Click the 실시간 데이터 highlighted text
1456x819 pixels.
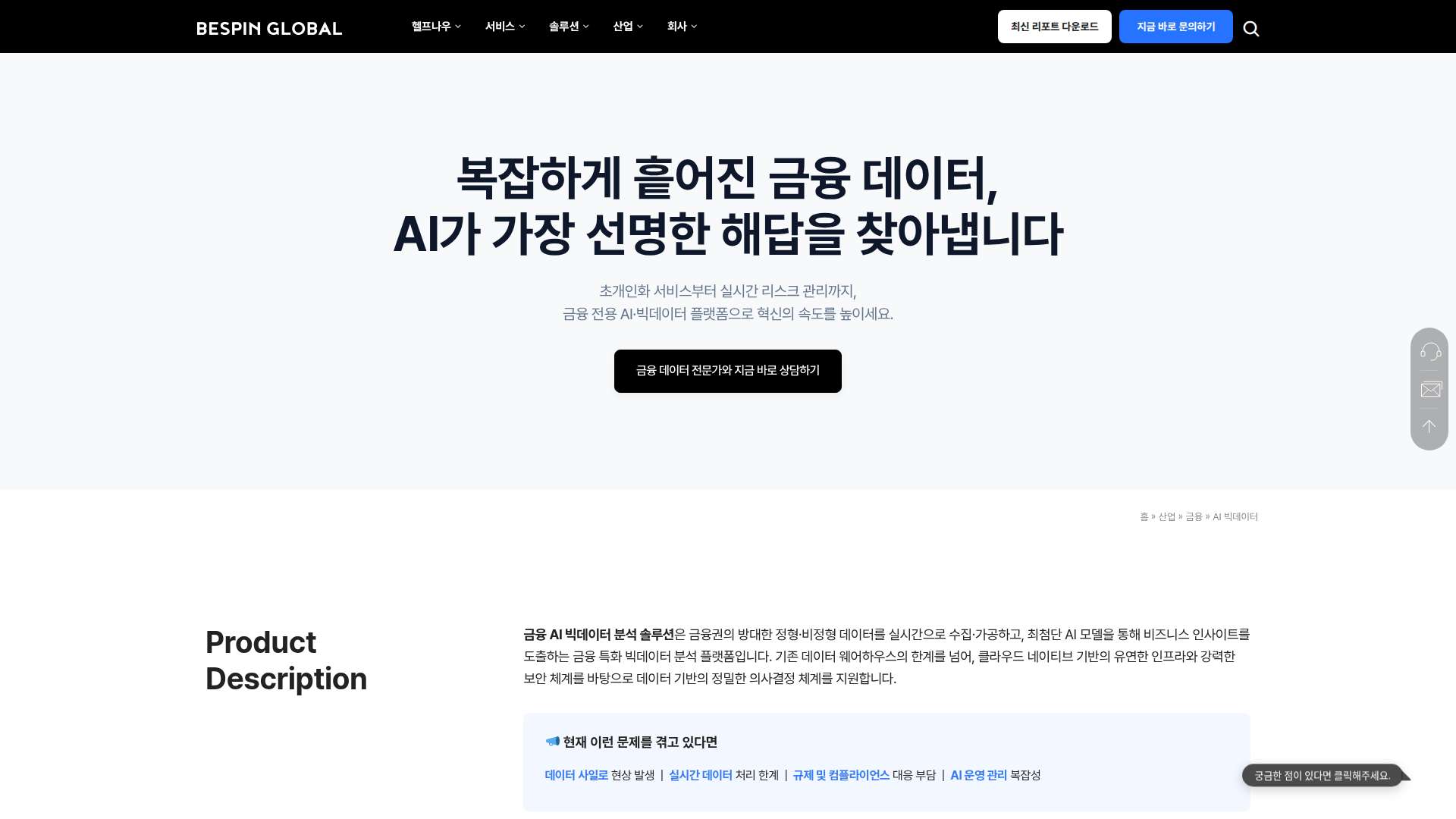coord(700,775)
